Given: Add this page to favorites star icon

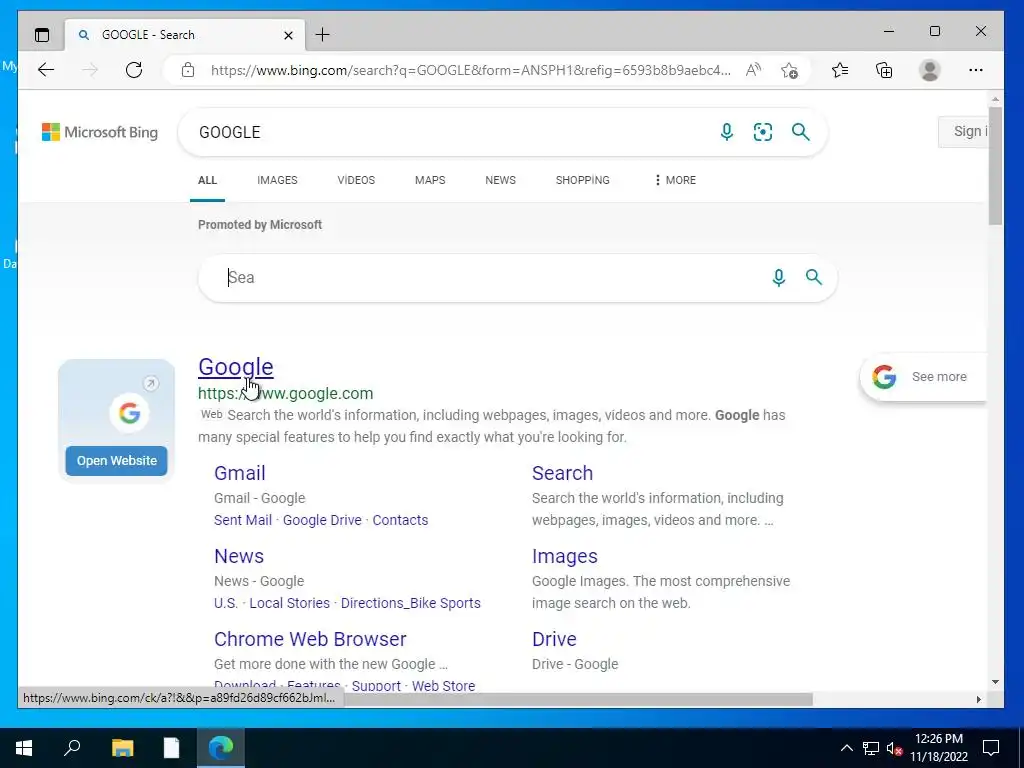Looking at the screenshot, I should coord(790,70).
